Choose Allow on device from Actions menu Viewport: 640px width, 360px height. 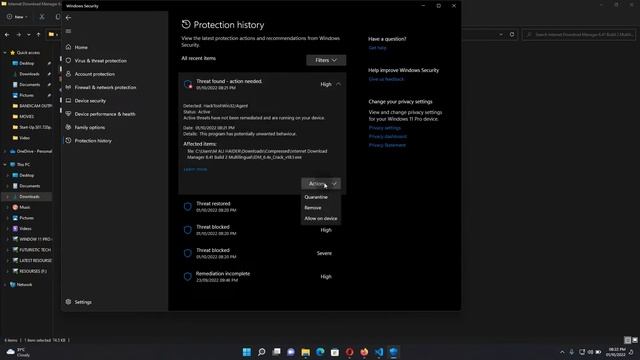click(x=321, y=218)
